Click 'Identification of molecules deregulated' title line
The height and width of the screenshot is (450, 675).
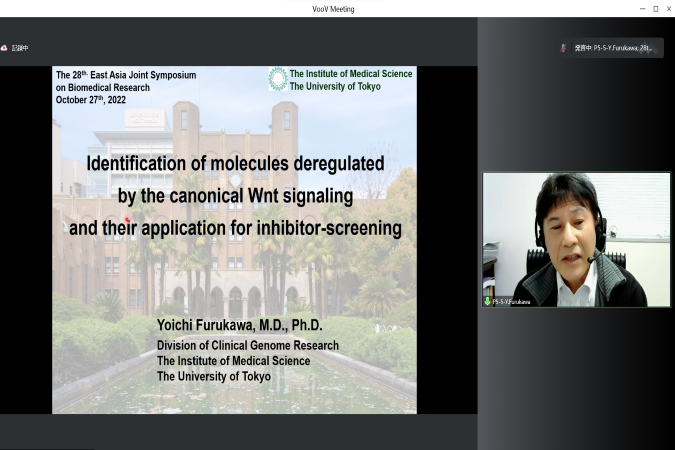tap(235, 164)
